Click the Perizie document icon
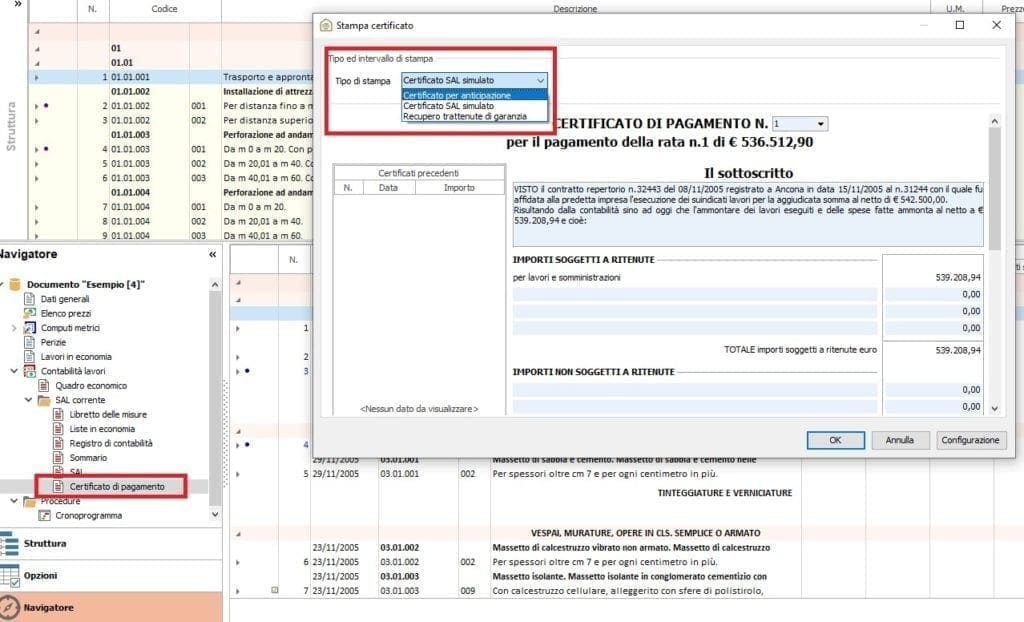 (29, 342)
